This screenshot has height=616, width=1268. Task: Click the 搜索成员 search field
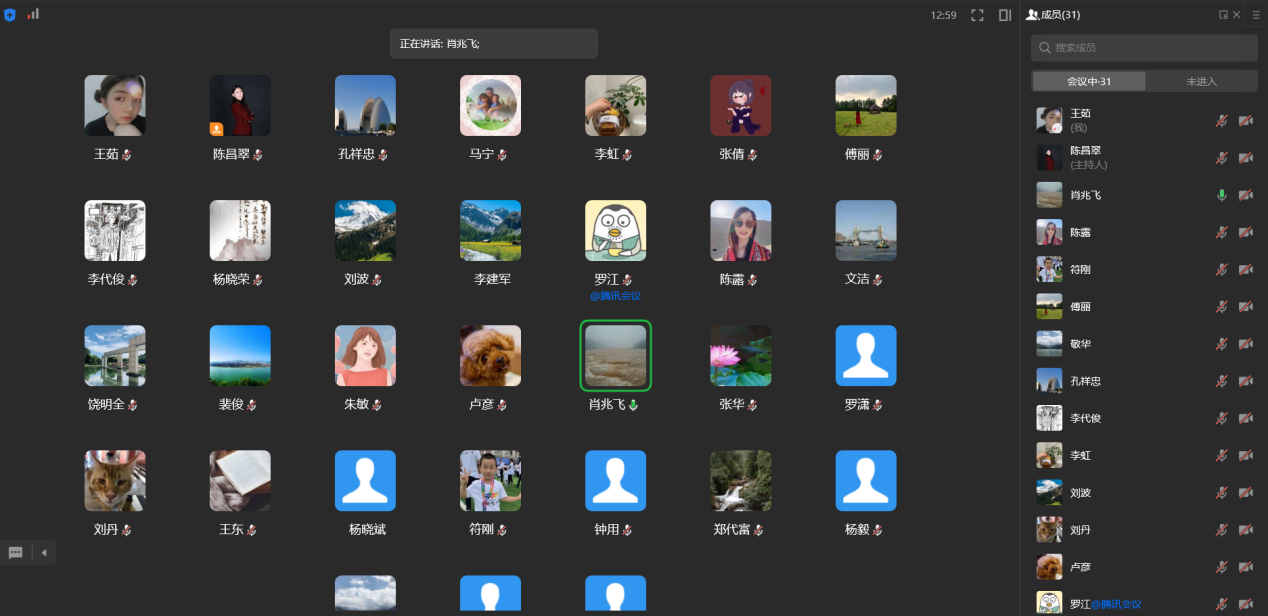(x=1143, y=47)
